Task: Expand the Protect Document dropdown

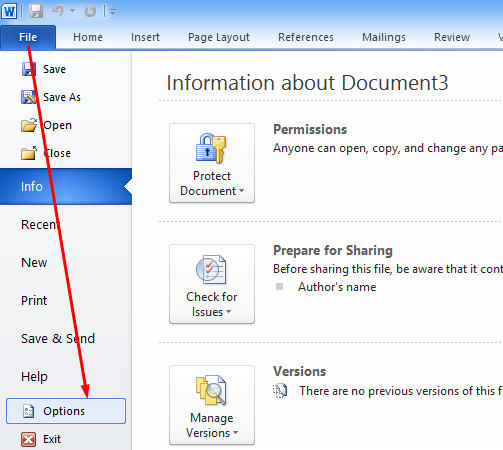Action: point(212,163)
